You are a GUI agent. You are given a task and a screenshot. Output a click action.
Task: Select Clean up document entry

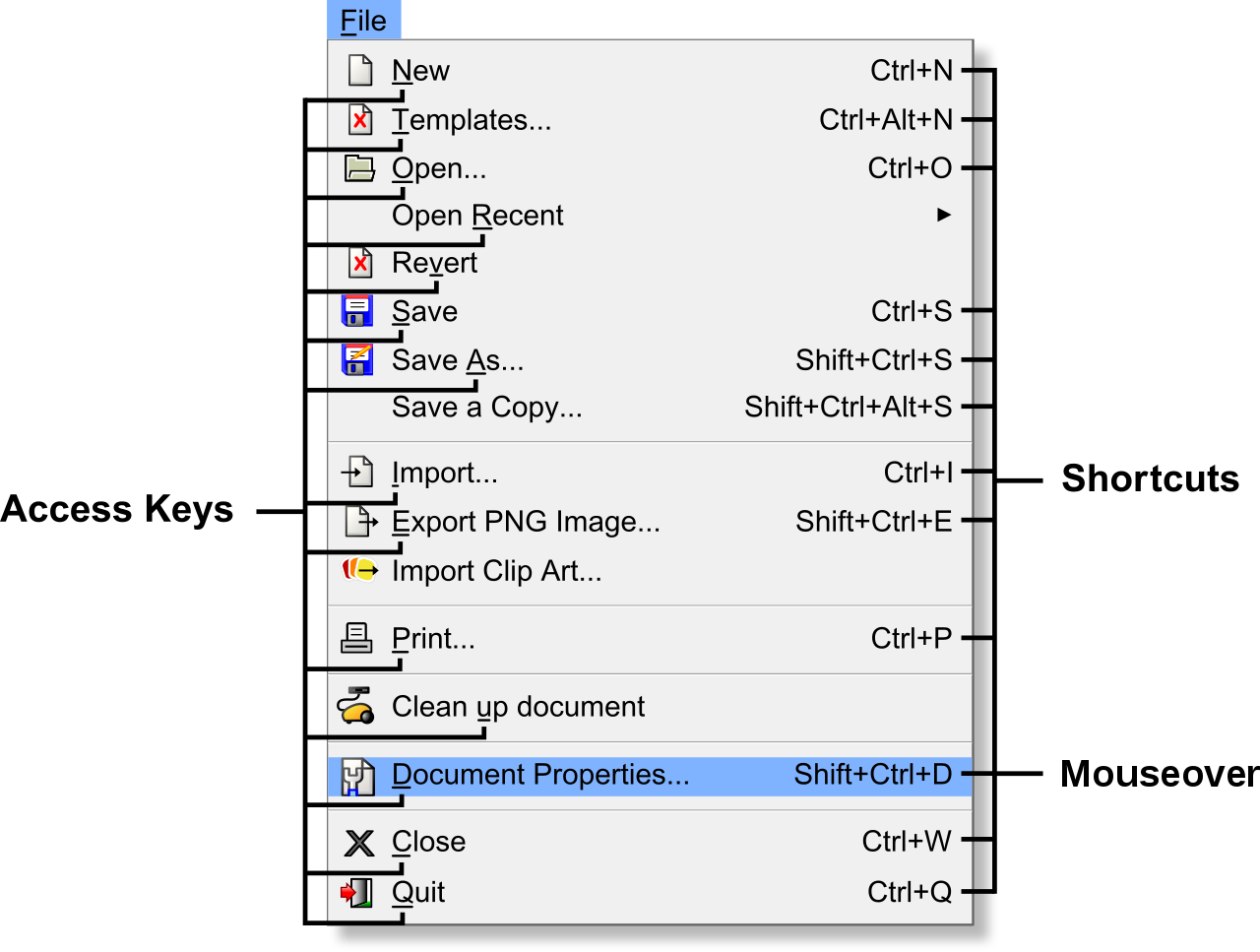point(518,707)
